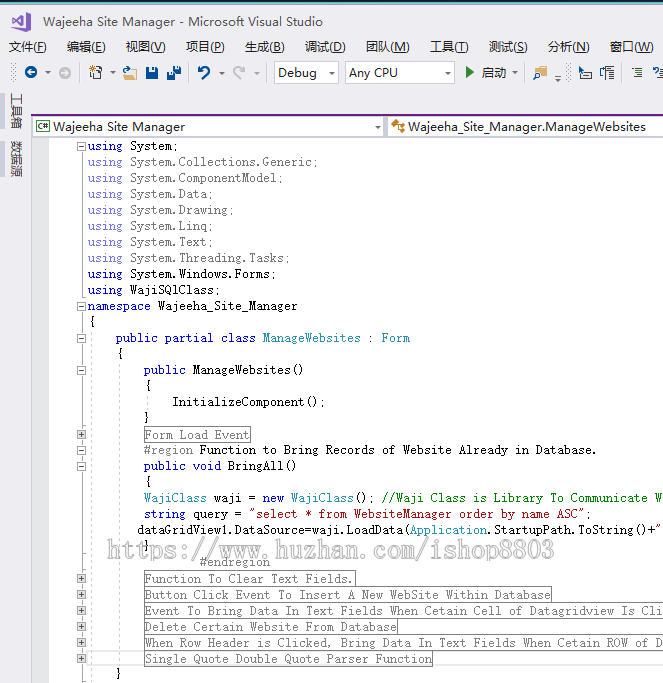Image resolution: width=663 pixels, height=683 pixels.
Task: Click the 'using WajiSQlClass;' line
Action: pos(153,291)
